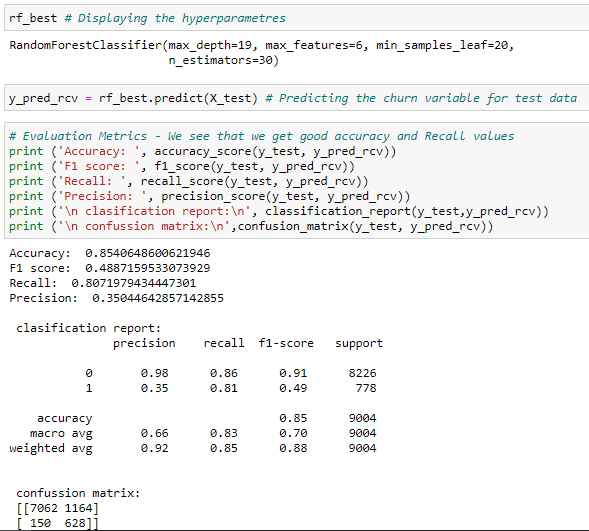Image resolution: width=589 pixels, height=531 pixels.
Task: Click support value 8226 for class 0
Action: click(362, 373)
